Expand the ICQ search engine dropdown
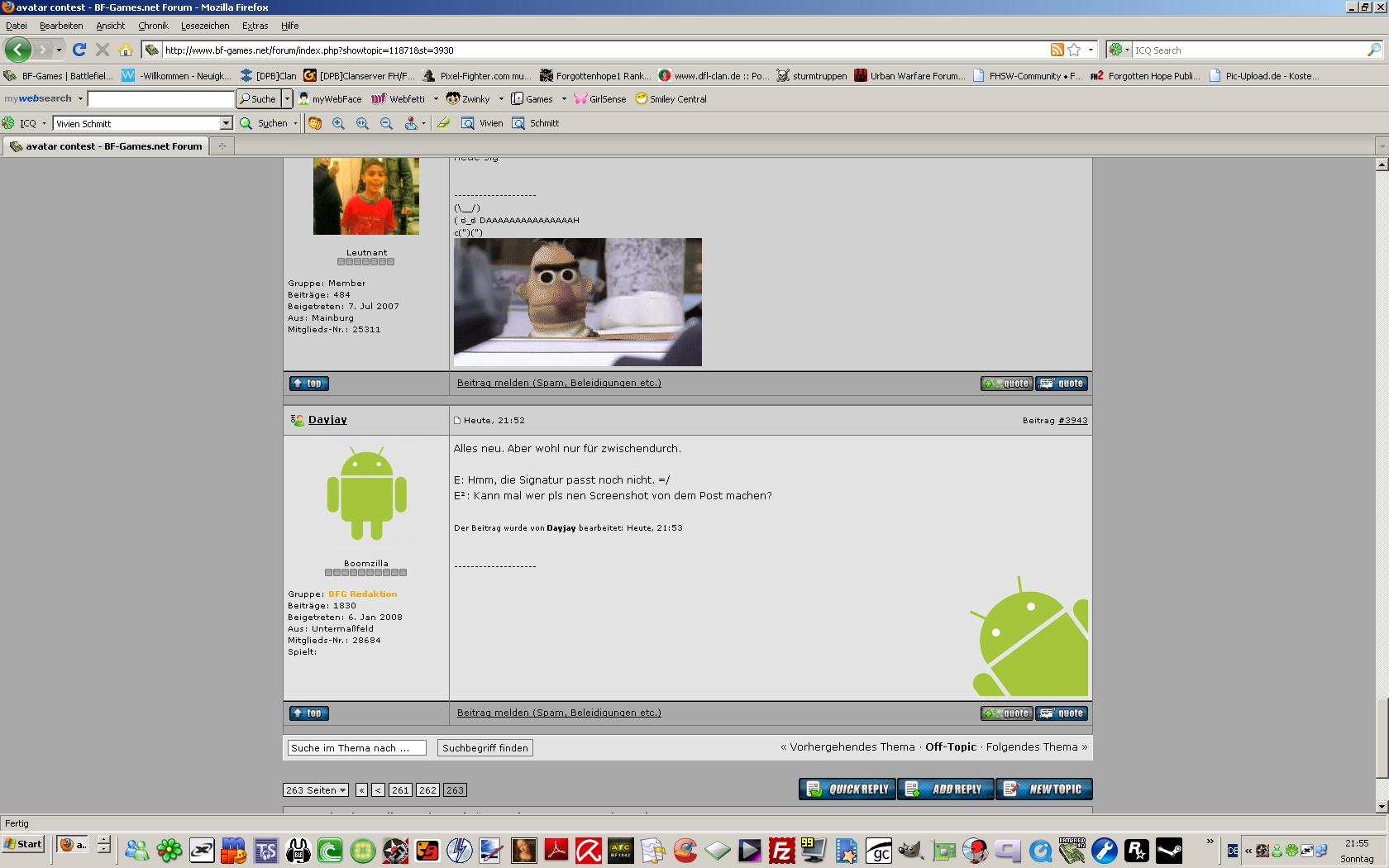The image size is (1389, 868). (1119, 50)
